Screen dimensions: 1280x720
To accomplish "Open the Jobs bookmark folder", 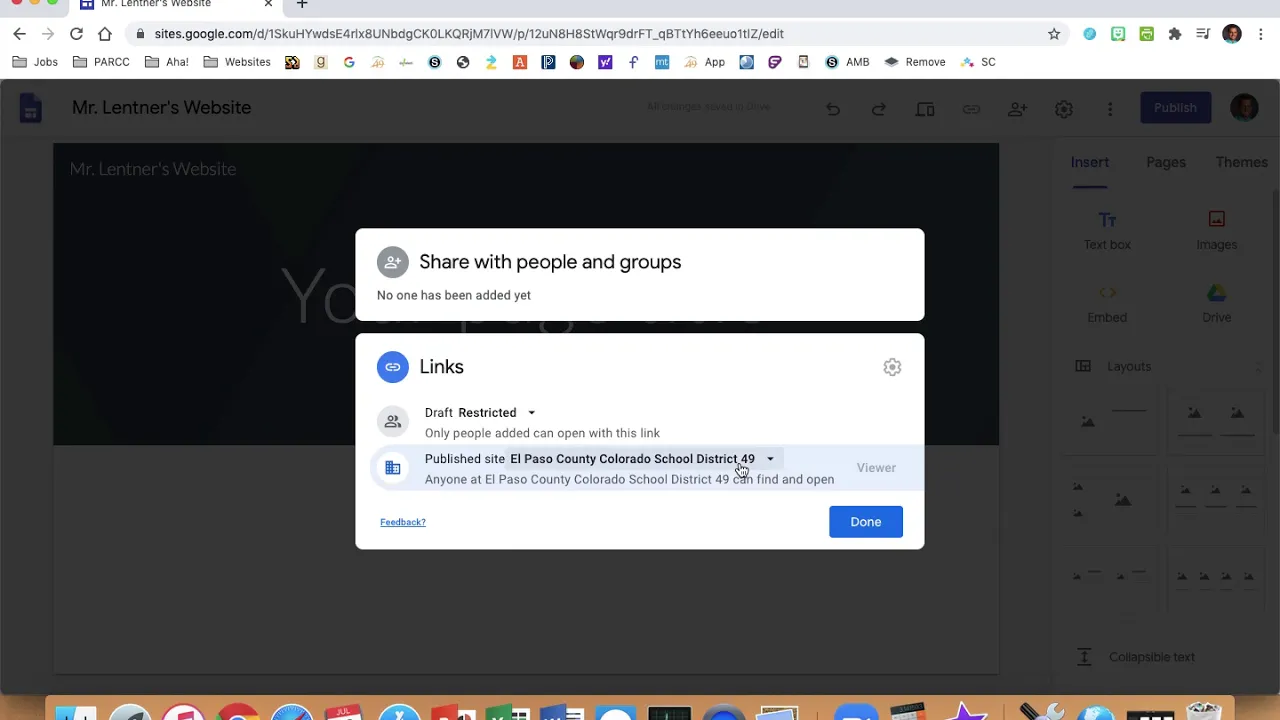I will tap(35, 62).
